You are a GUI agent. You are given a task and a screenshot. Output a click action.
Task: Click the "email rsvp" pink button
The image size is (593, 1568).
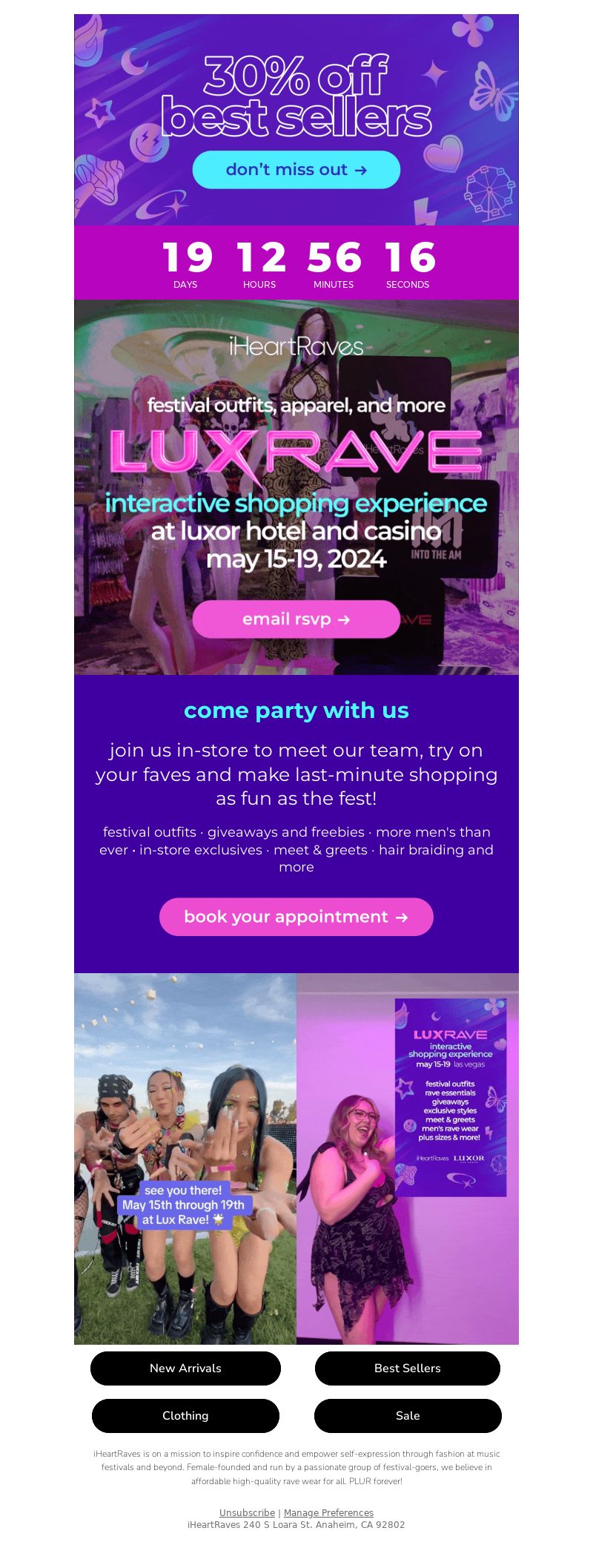296,619
